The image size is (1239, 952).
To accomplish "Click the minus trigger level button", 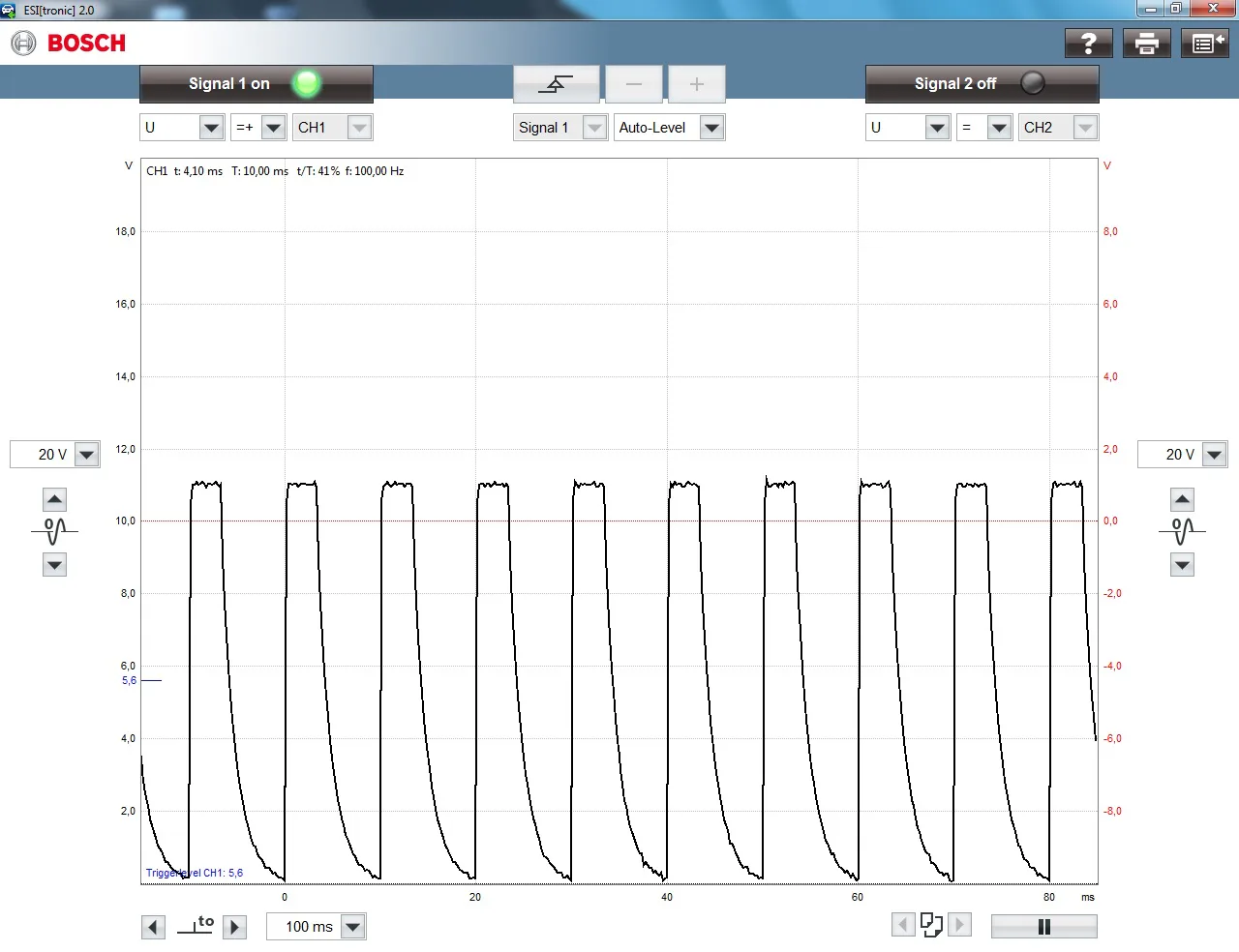I will point(634,84).
